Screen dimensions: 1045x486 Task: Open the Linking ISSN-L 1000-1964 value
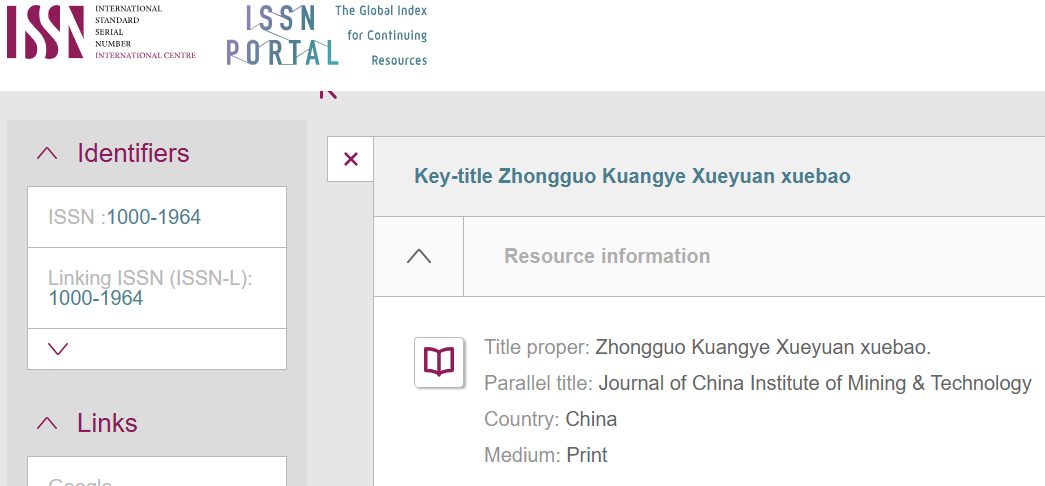pyautogui.click(x=96, y=298)
